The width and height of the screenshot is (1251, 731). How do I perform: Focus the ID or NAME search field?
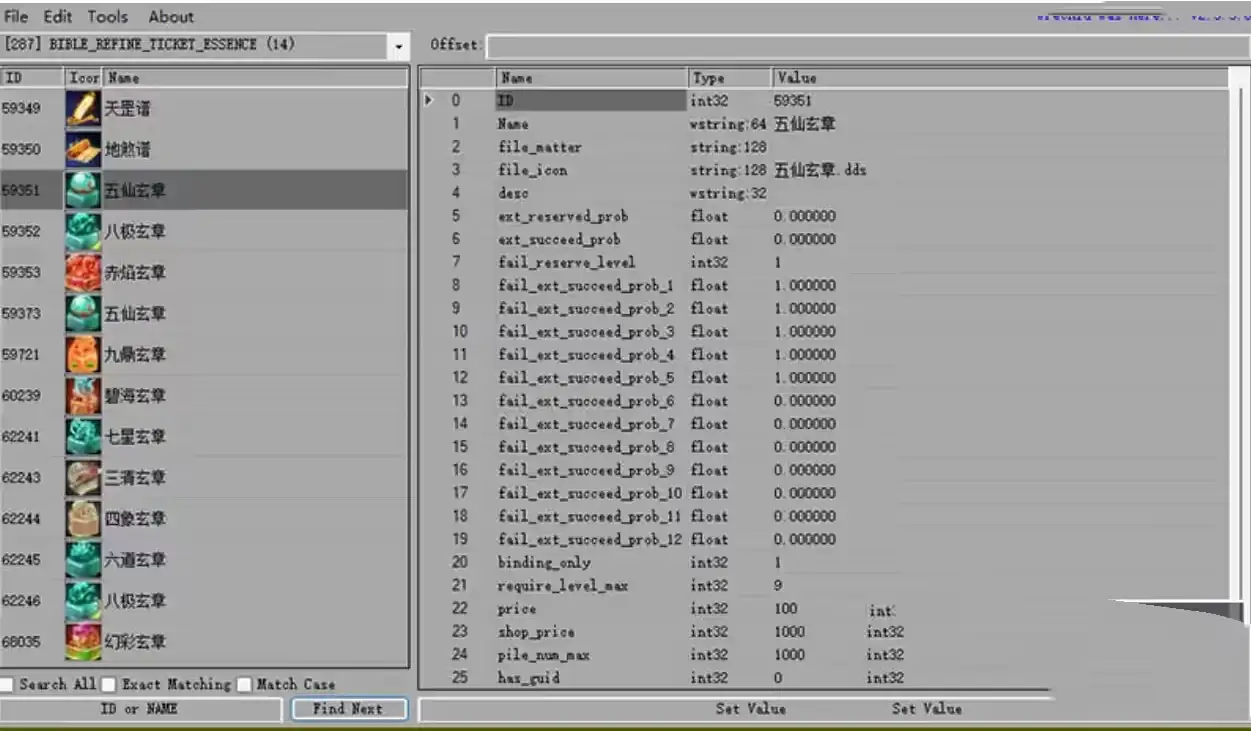tap(140, 708)
